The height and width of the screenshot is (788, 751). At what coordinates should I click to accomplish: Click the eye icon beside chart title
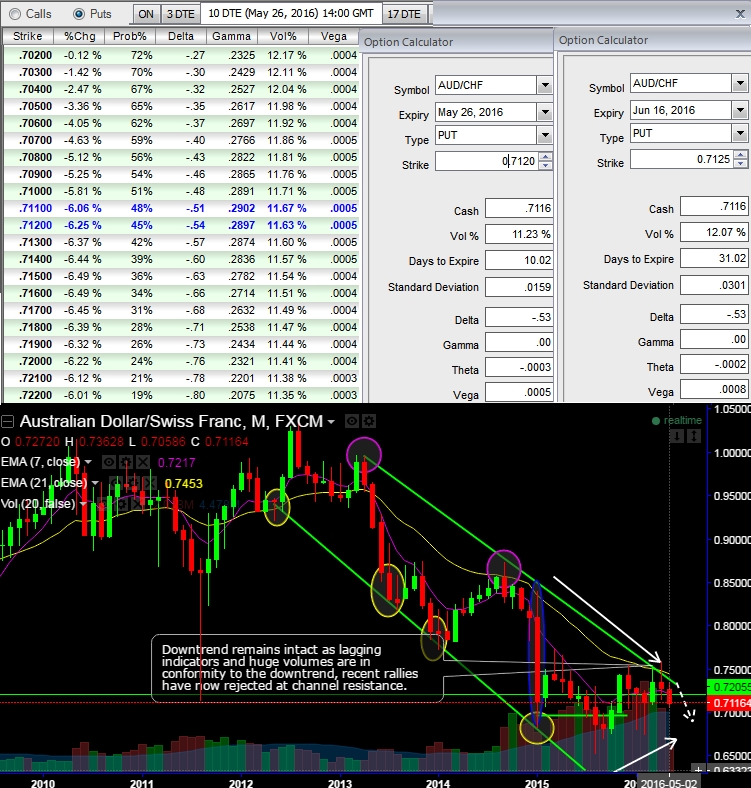point(351,422)
